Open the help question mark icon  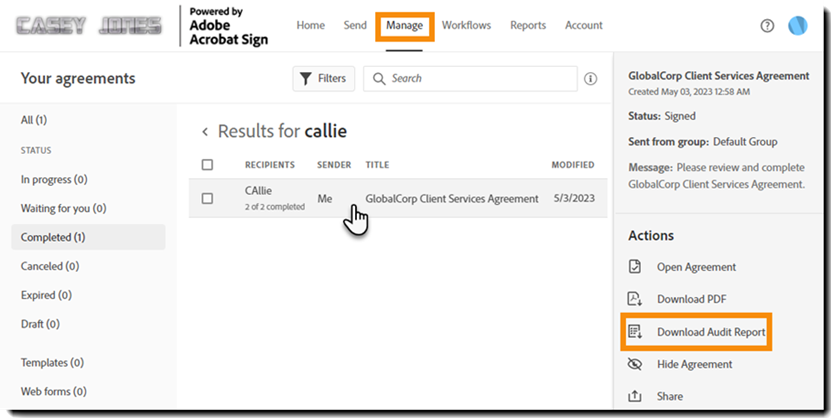click(767, 25)
